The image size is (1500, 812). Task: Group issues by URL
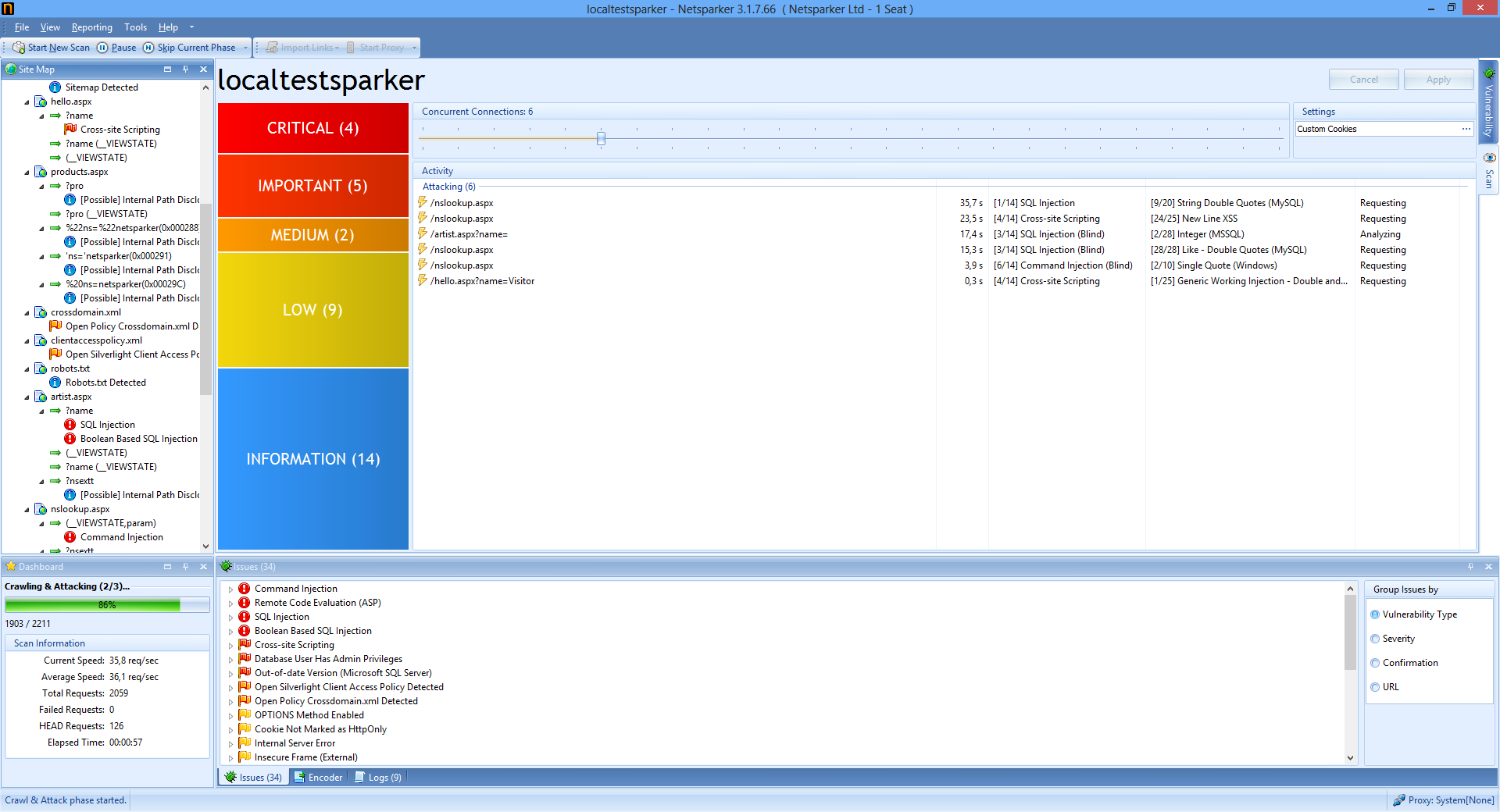click(1375, 687)
